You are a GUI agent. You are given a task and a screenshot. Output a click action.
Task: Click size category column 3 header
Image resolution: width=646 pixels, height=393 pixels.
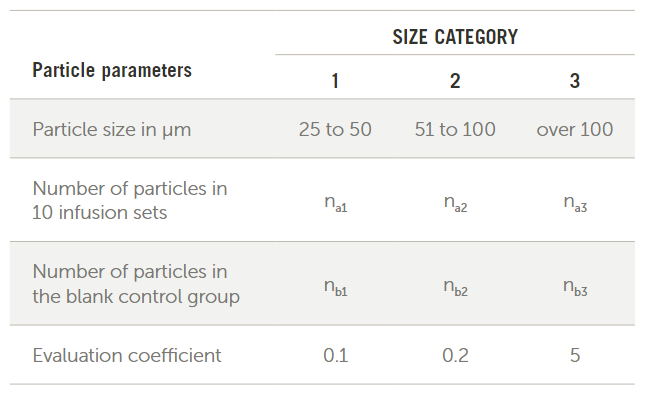point(575,81)
